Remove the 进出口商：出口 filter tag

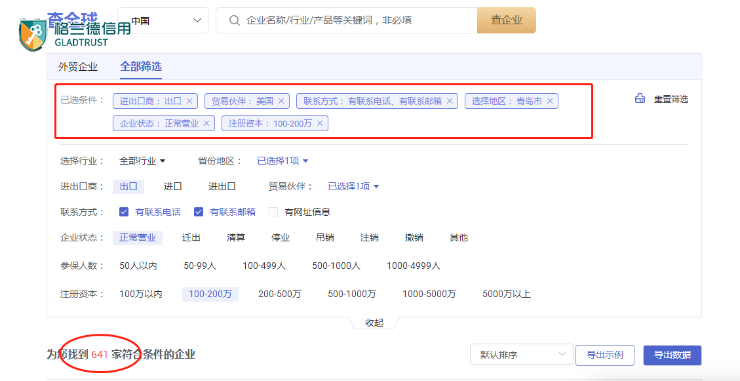(190, 101)
